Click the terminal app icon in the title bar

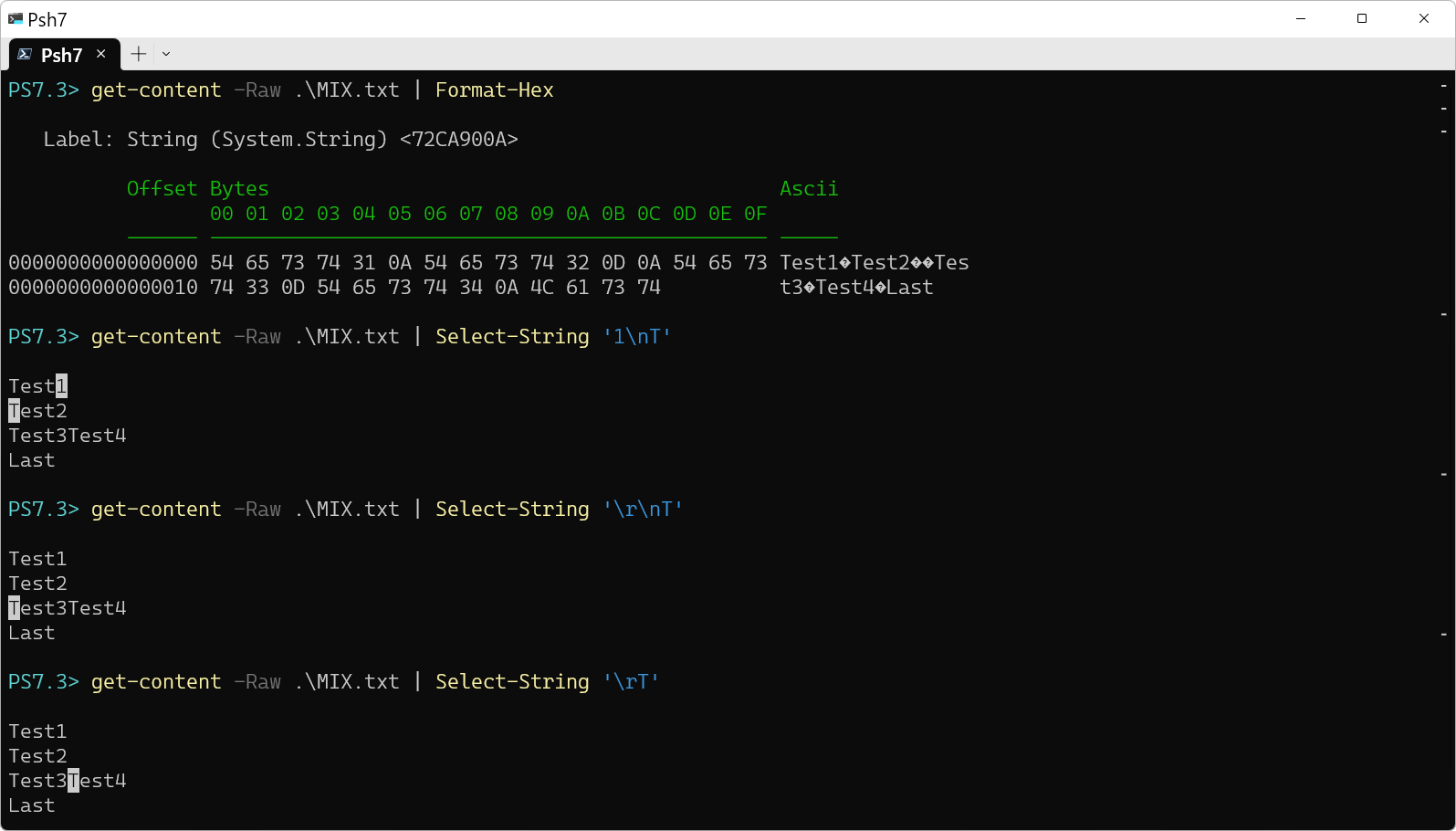tap(15, 19)
